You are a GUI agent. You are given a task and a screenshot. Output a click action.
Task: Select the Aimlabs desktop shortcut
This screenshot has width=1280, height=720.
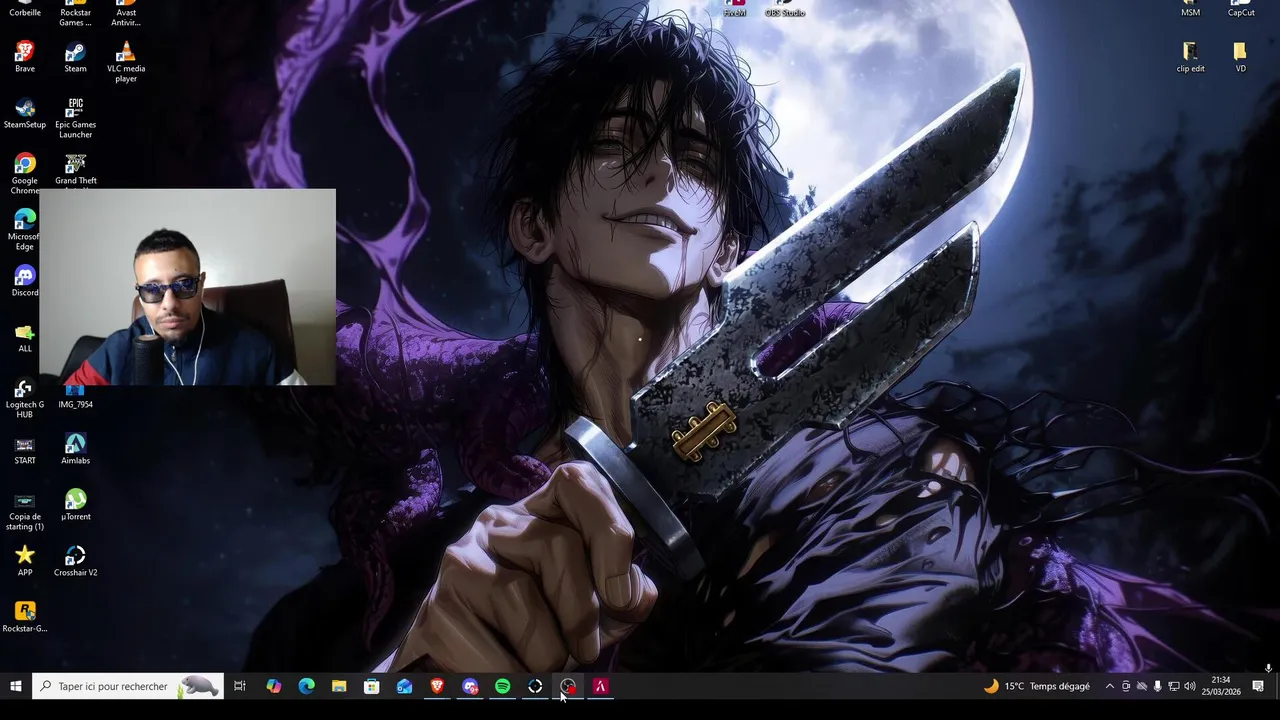(75, 449)
